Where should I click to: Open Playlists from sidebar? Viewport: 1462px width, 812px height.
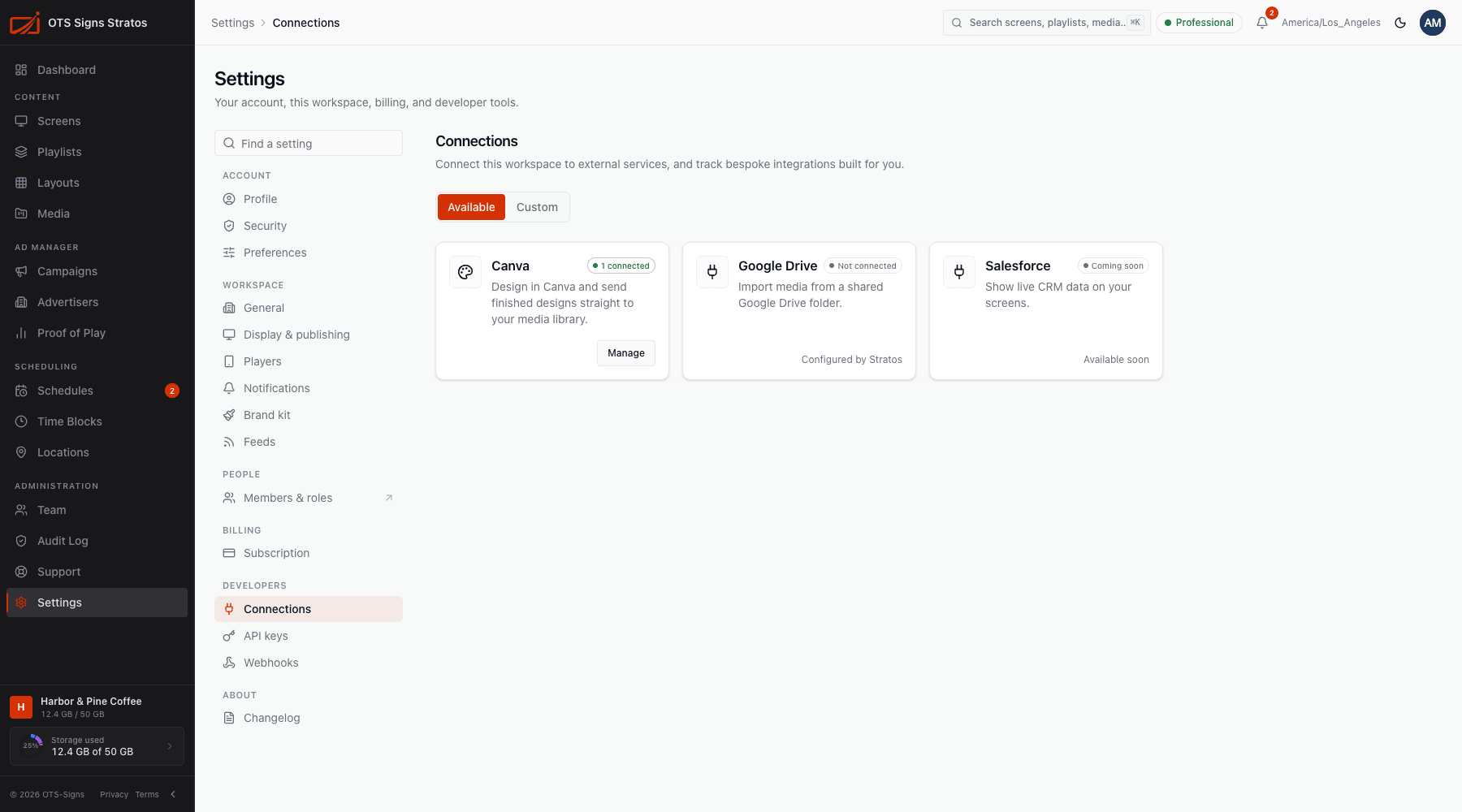[97, 152]
